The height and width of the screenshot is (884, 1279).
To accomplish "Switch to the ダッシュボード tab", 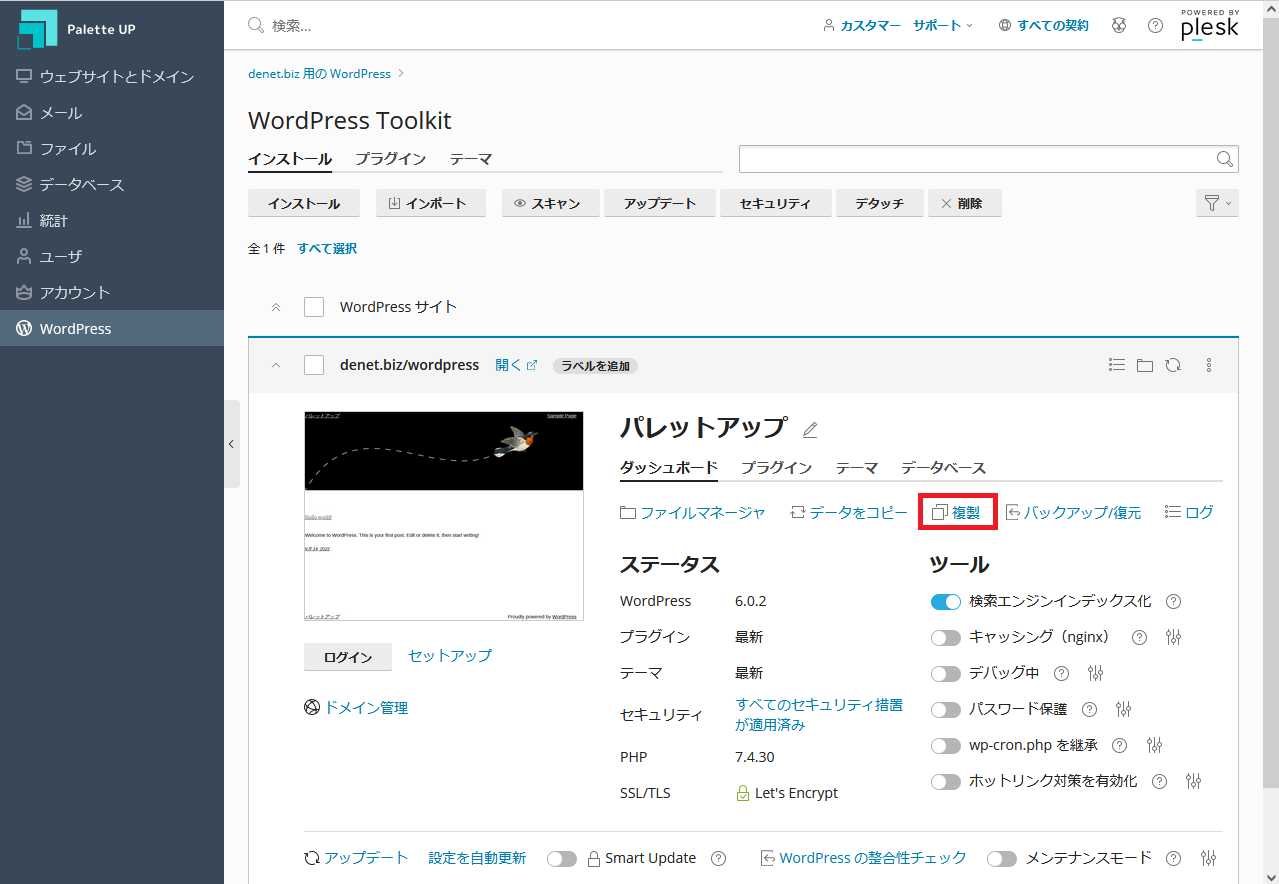I will point(669,468).
